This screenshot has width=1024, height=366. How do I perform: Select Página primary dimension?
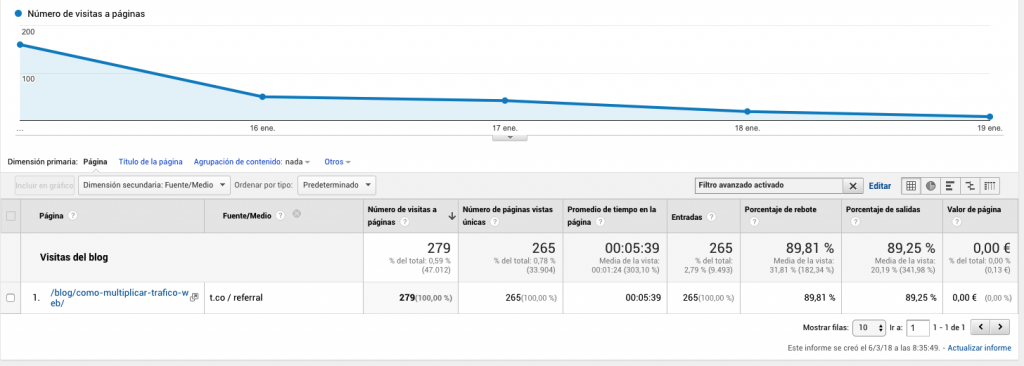95,161
